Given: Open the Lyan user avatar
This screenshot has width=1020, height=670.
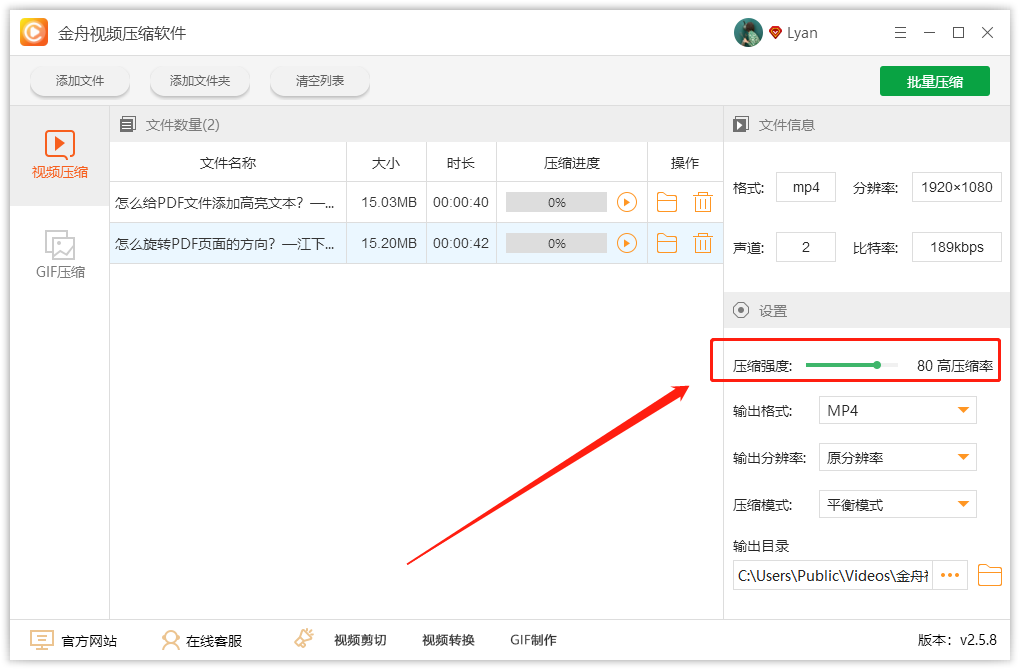Looking at the screenshot, I should [x=748, y=33].
